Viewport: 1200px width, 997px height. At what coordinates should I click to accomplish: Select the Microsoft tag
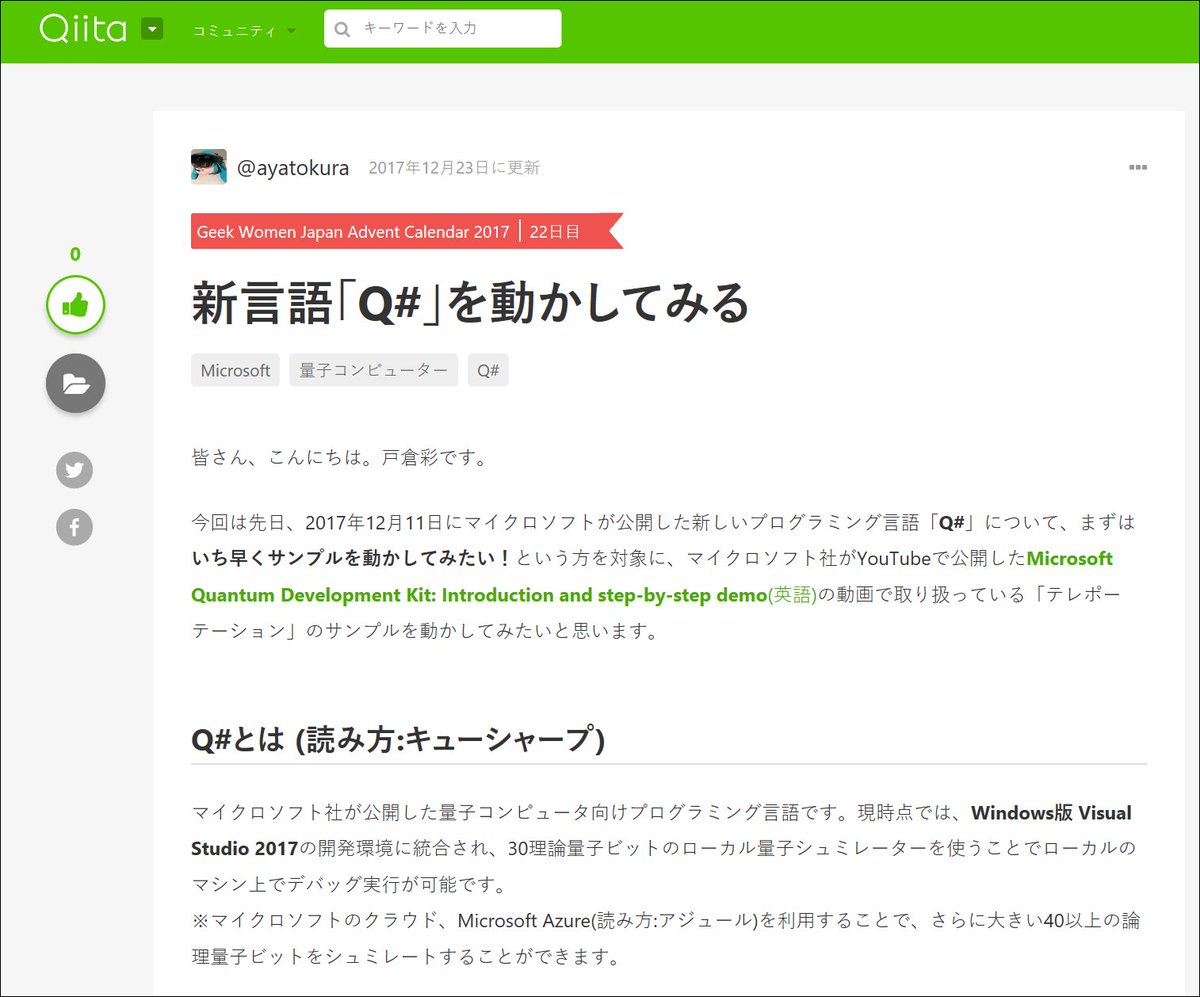235,370
